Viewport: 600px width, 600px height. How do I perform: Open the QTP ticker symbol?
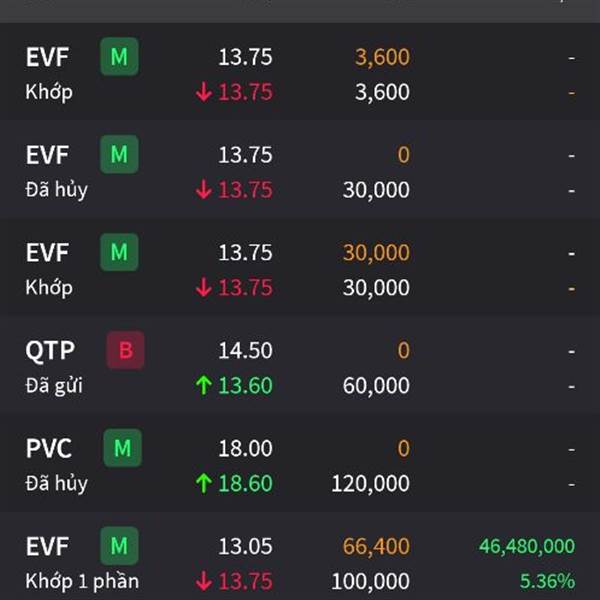(x=48, y=350)
